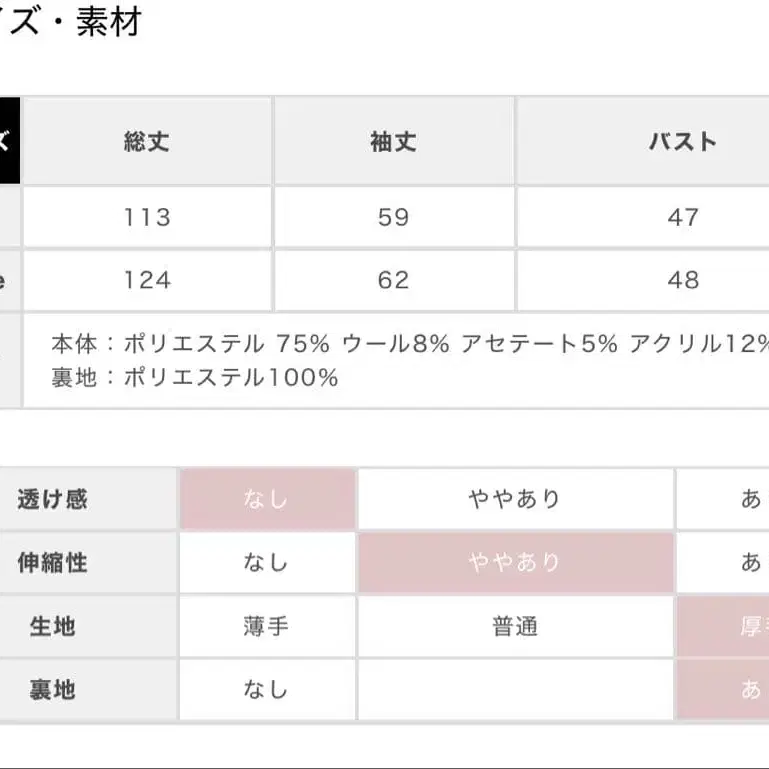This screenshot has width=769, height=769.
Task: Select the 59 sleeve length value
Action: [x=393, y=217]
